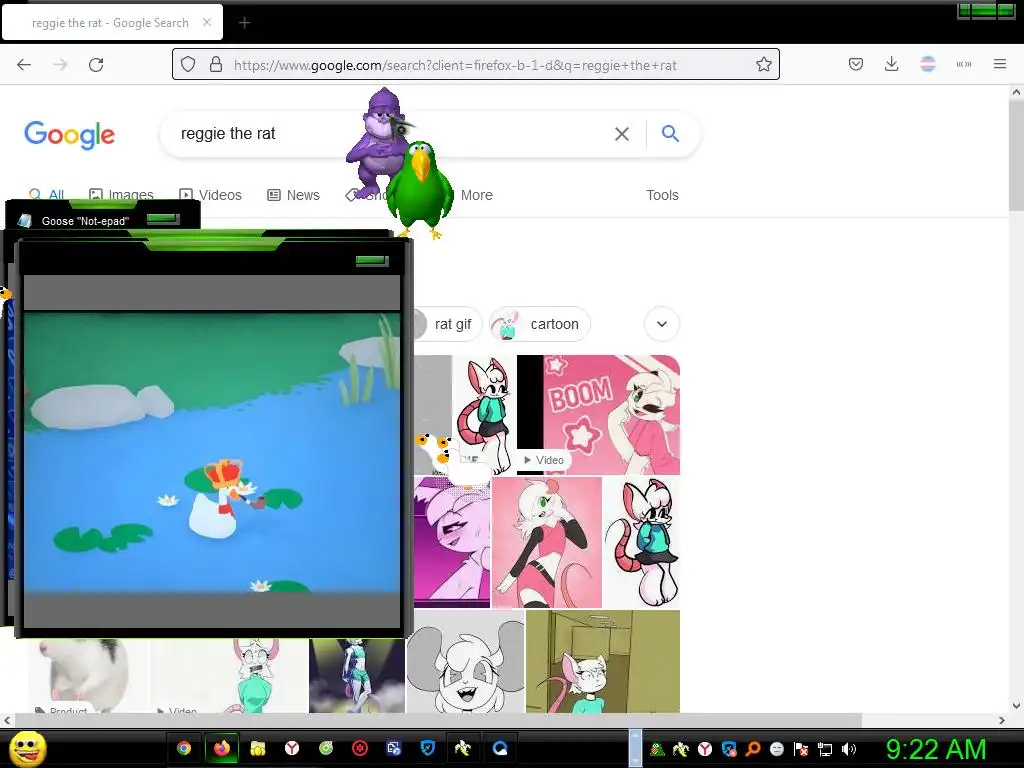Open the red target icon taskbar app
The height and width of the screenshot is (768, 1024).
[360, 748]
